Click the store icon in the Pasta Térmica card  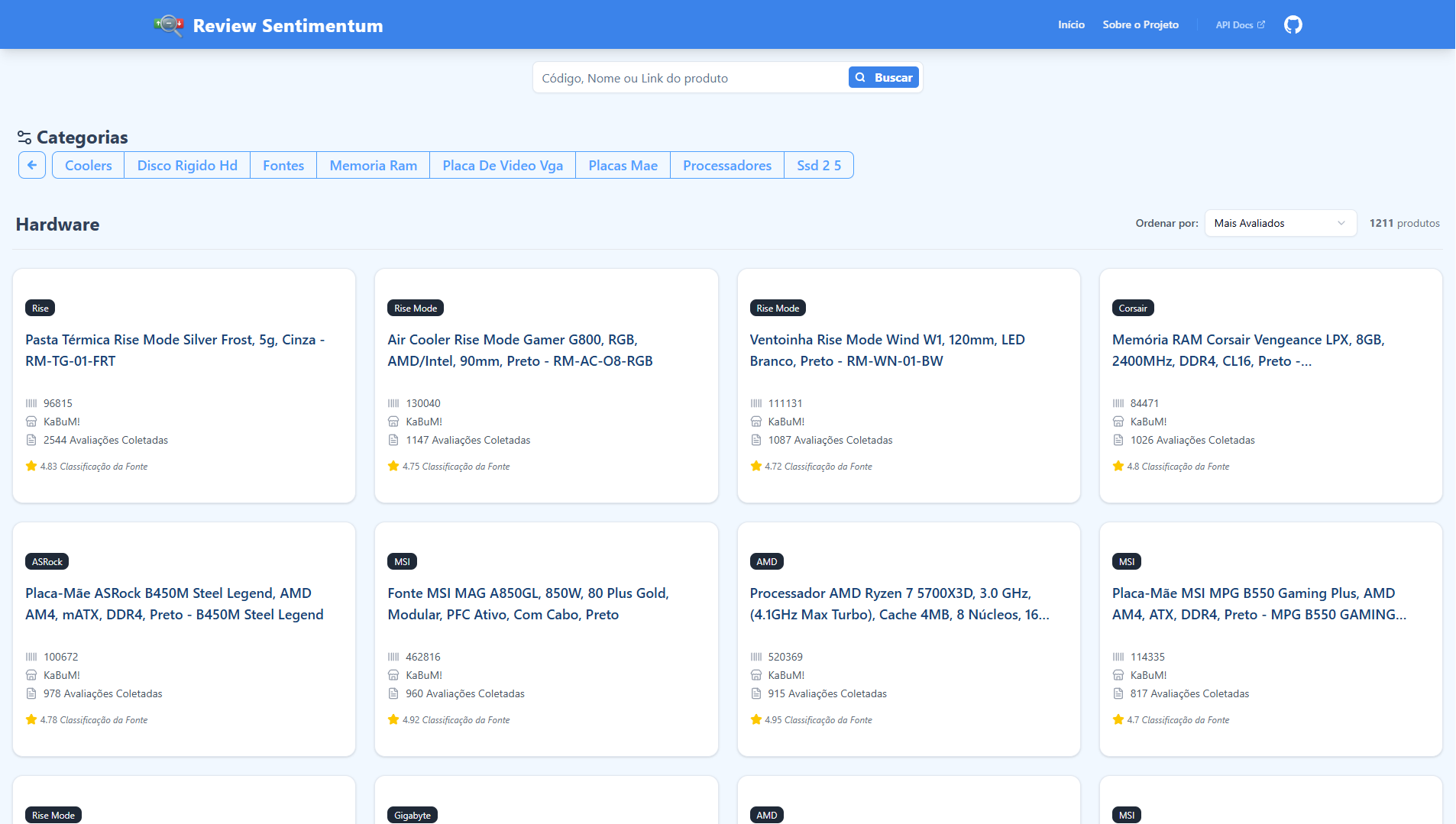point(31,422)
